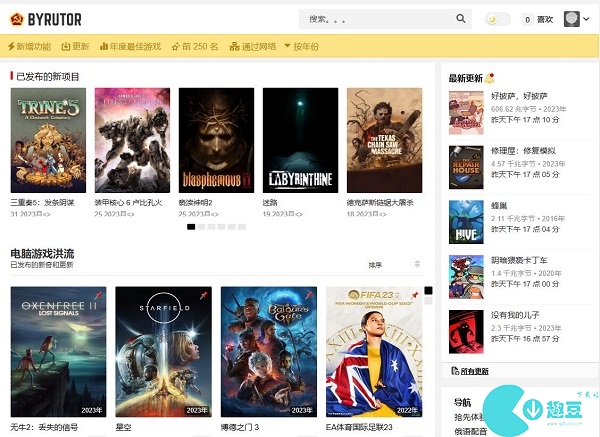Select the fifth carousel page dot
Image resolution: width=600 pixels, height=437 pixels.
(232, 227)
